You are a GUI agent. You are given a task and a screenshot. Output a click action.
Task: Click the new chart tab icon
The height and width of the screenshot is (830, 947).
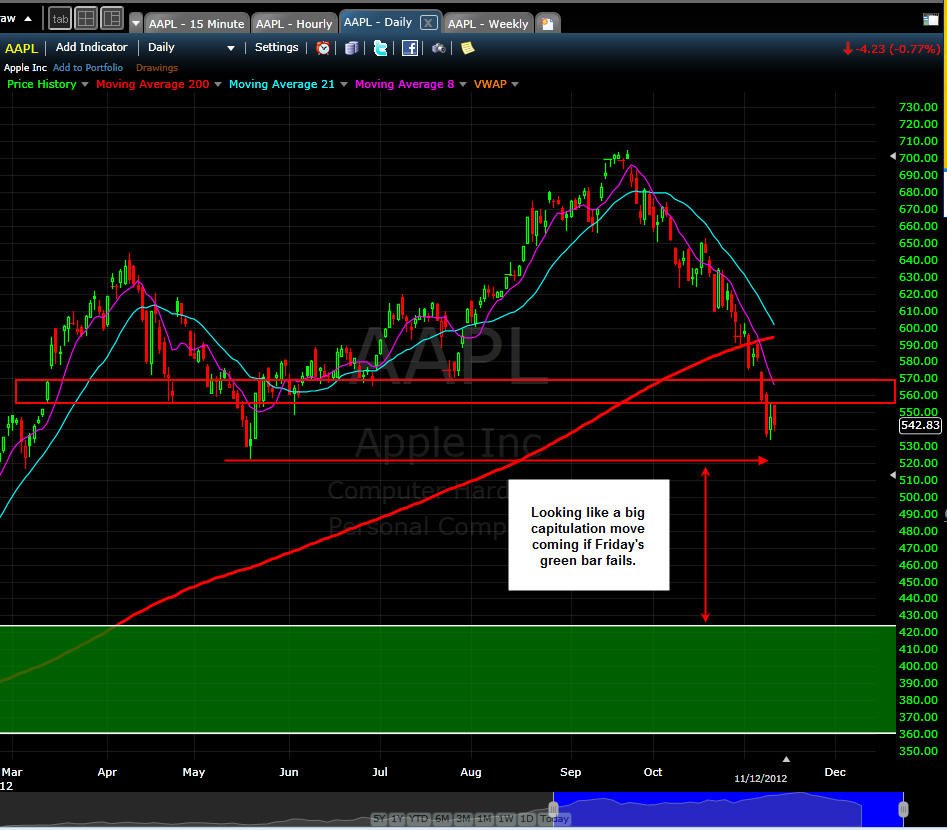[547, 24]
